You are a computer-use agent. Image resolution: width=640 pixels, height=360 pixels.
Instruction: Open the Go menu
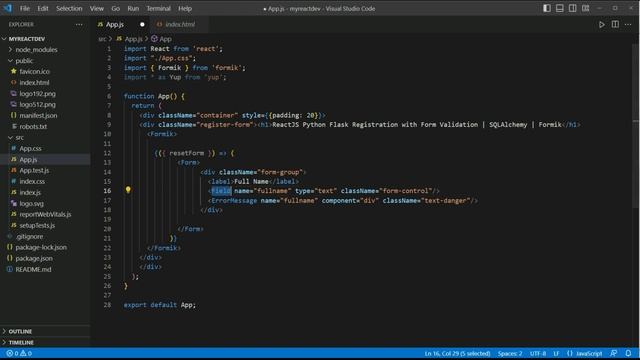coord(116,9)
